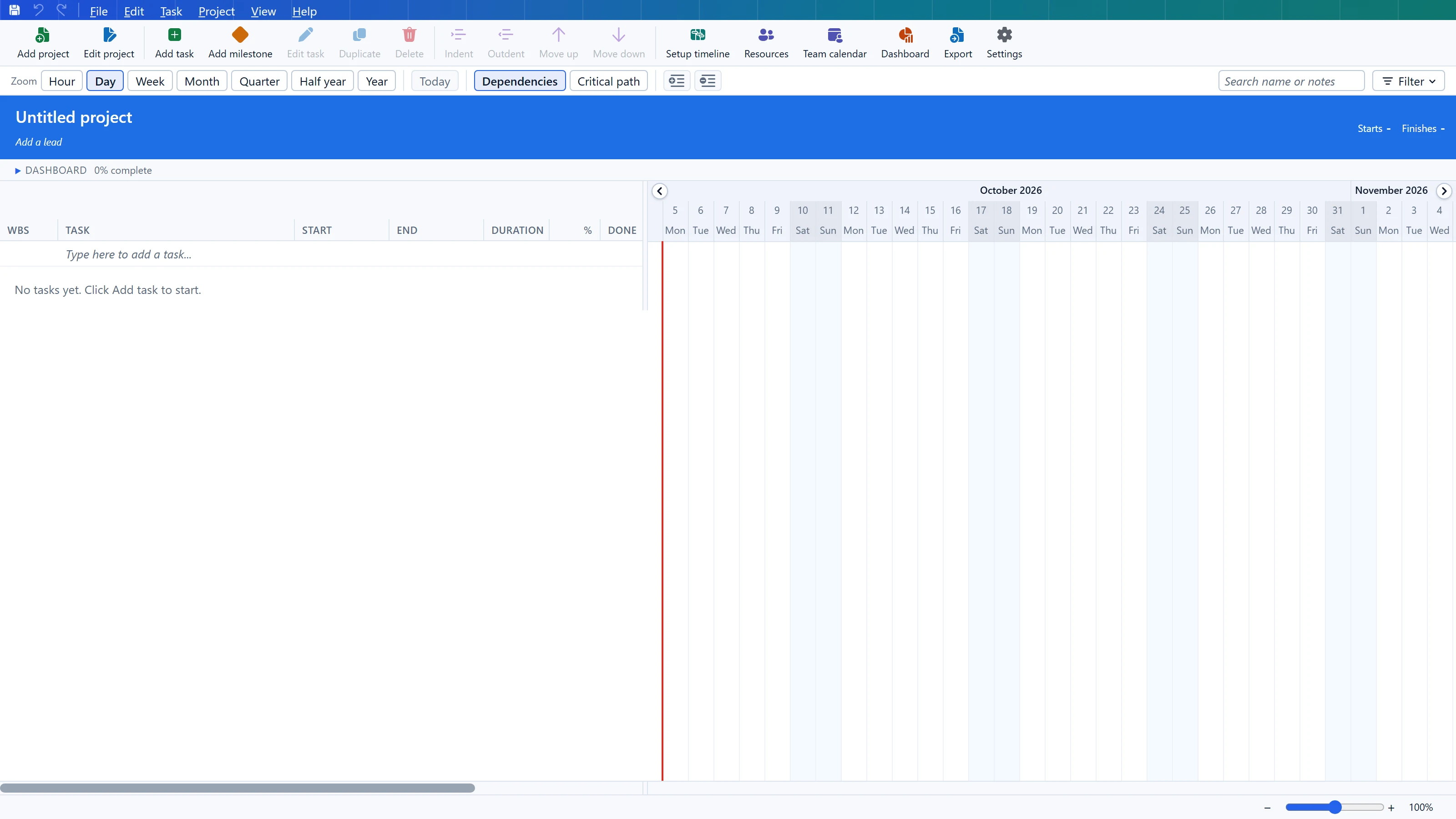Image resolution: width=1456 pixels, height=819 pixels.
Task: Open the Project menu
Action: [x=217, y=11]
